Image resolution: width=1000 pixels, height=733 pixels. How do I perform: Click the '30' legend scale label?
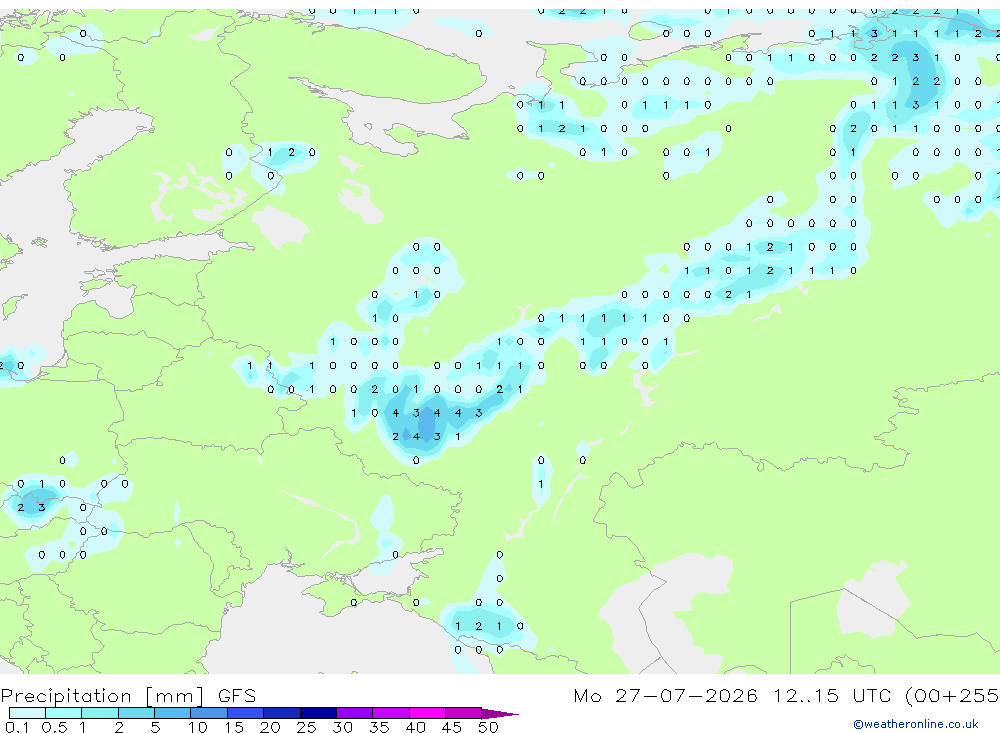(x=342, y=727)
